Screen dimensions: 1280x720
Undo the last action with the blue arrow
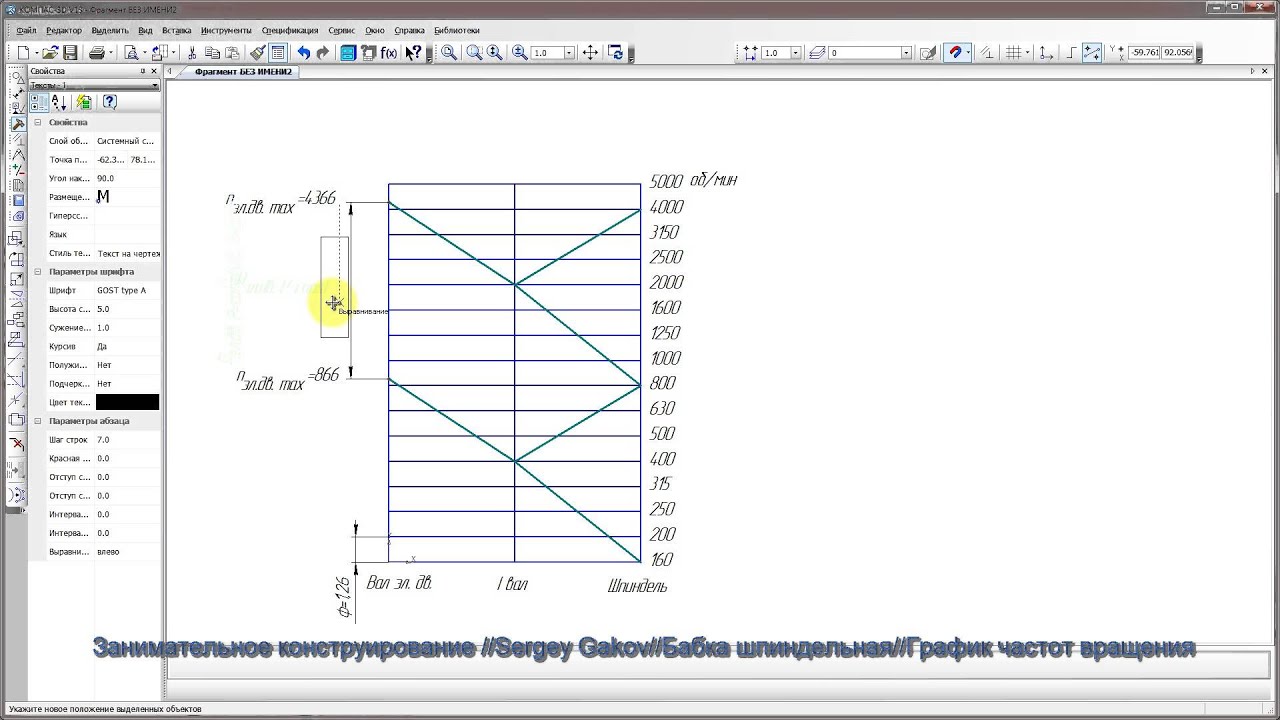tap(303, 52)
